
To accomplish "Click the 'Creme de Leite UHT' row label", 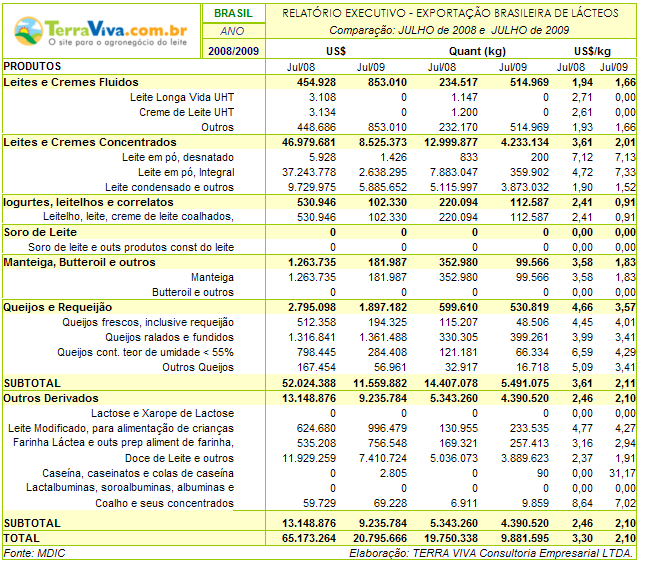I will point(186,112).
